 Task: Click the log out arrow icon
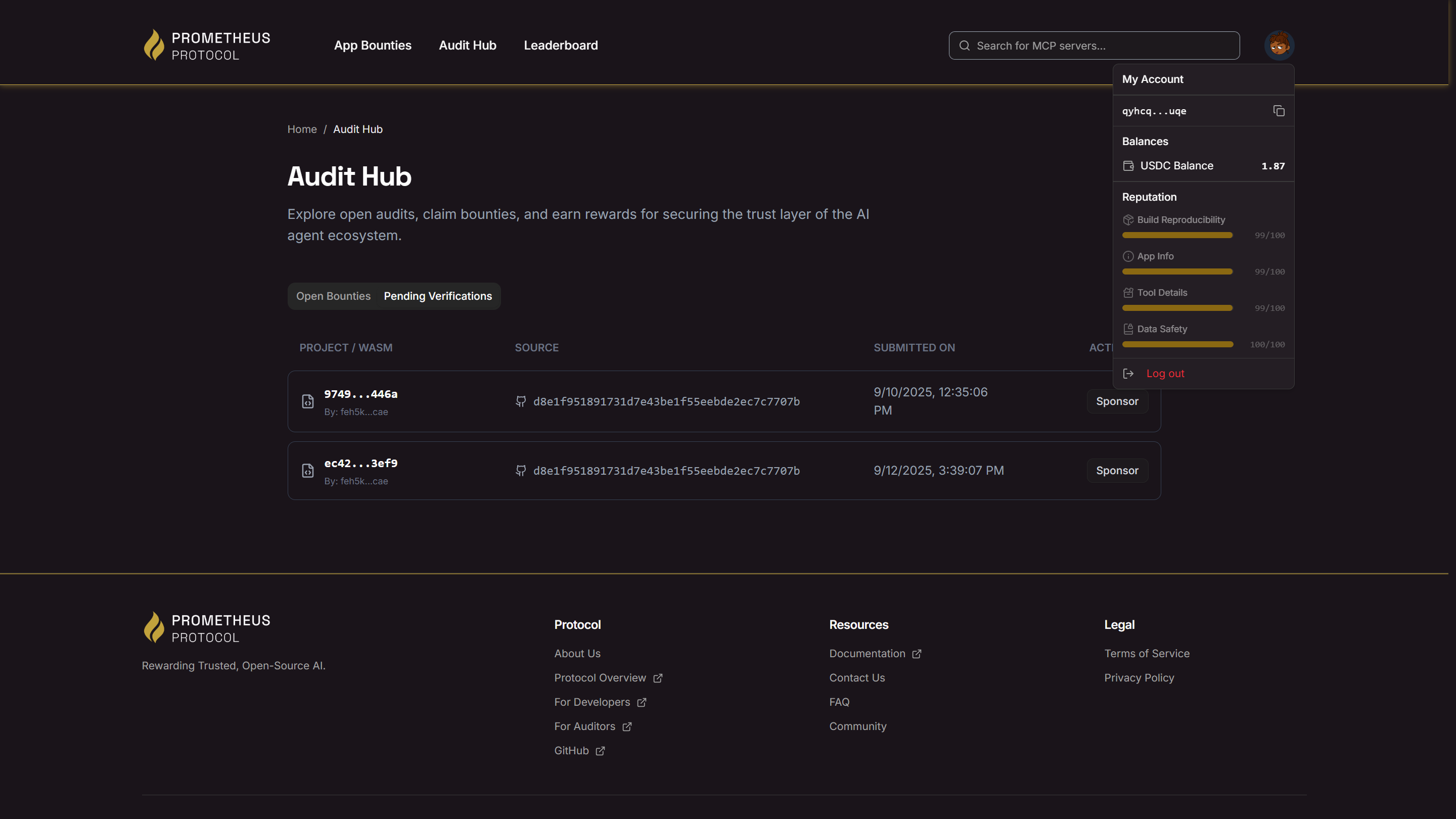click(x=1128, y=374)
